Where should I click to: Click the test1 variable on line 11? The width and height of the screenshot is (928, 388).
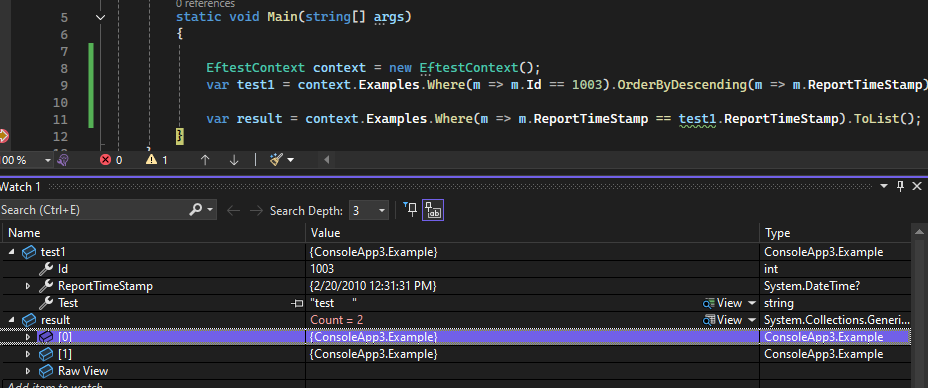(x=697, y=119)
